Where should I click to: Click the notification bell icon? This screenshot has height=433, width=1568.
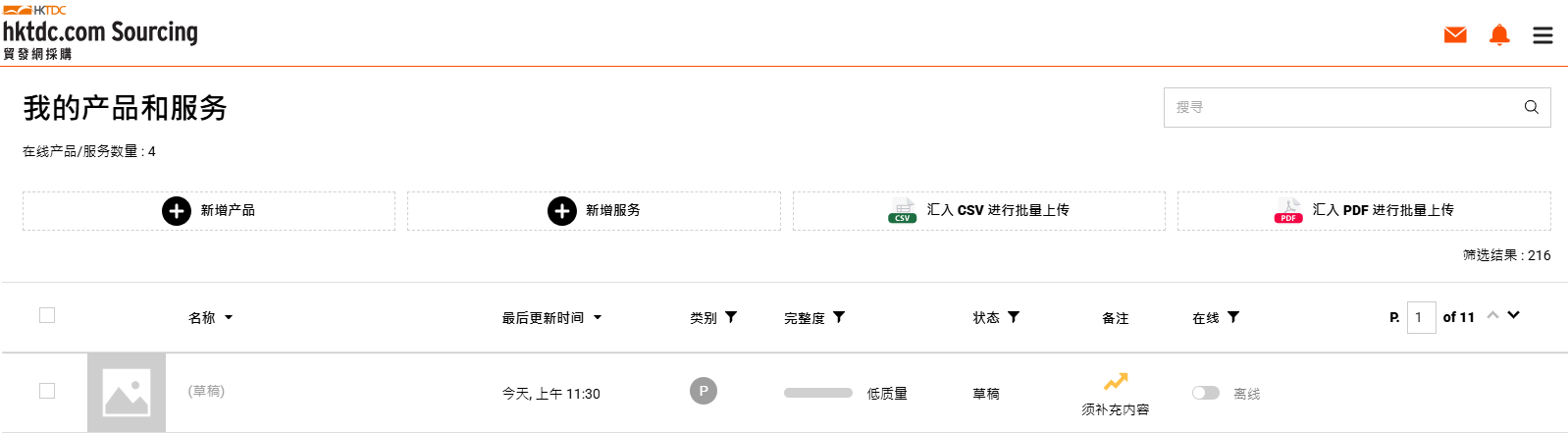click(x=1499, y=35)
